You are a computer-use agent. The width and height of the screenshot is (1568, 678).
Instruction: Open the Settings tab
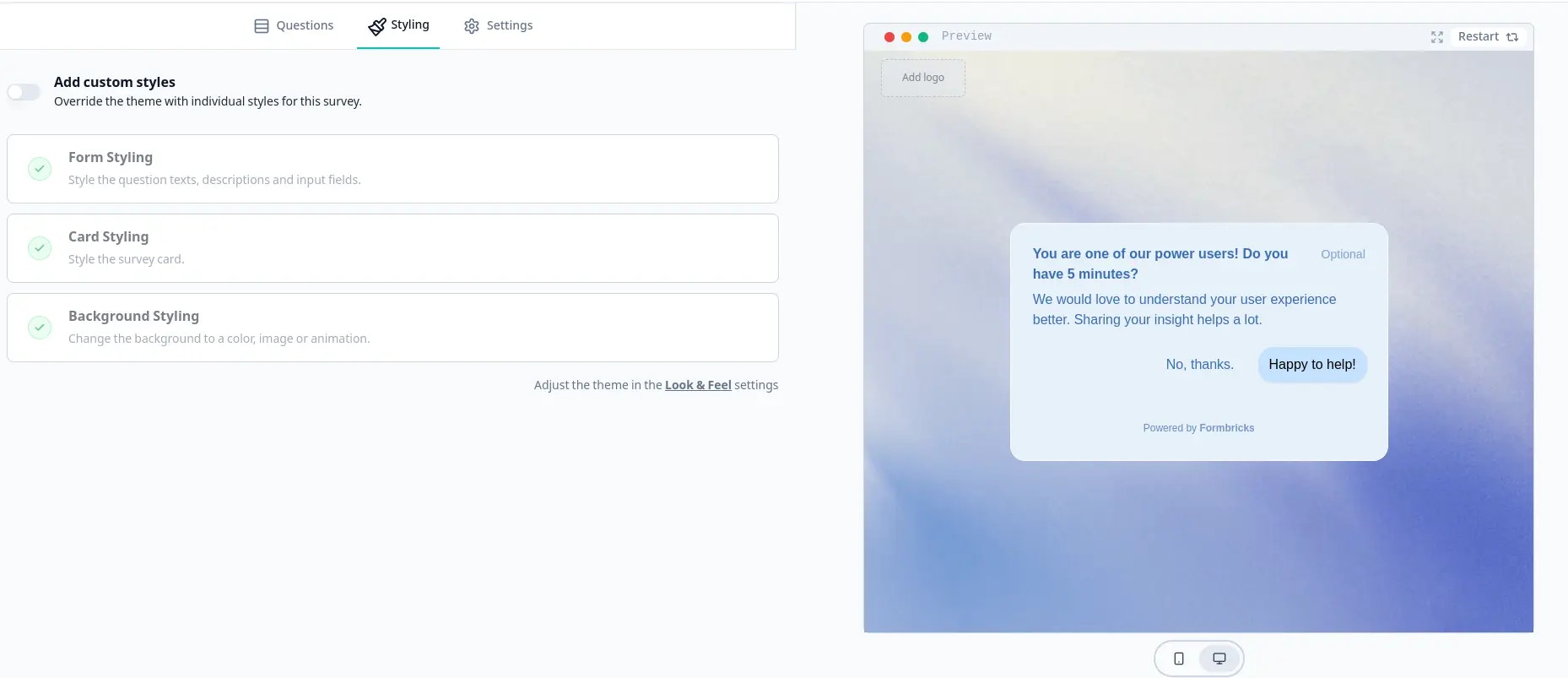point(498,25)
